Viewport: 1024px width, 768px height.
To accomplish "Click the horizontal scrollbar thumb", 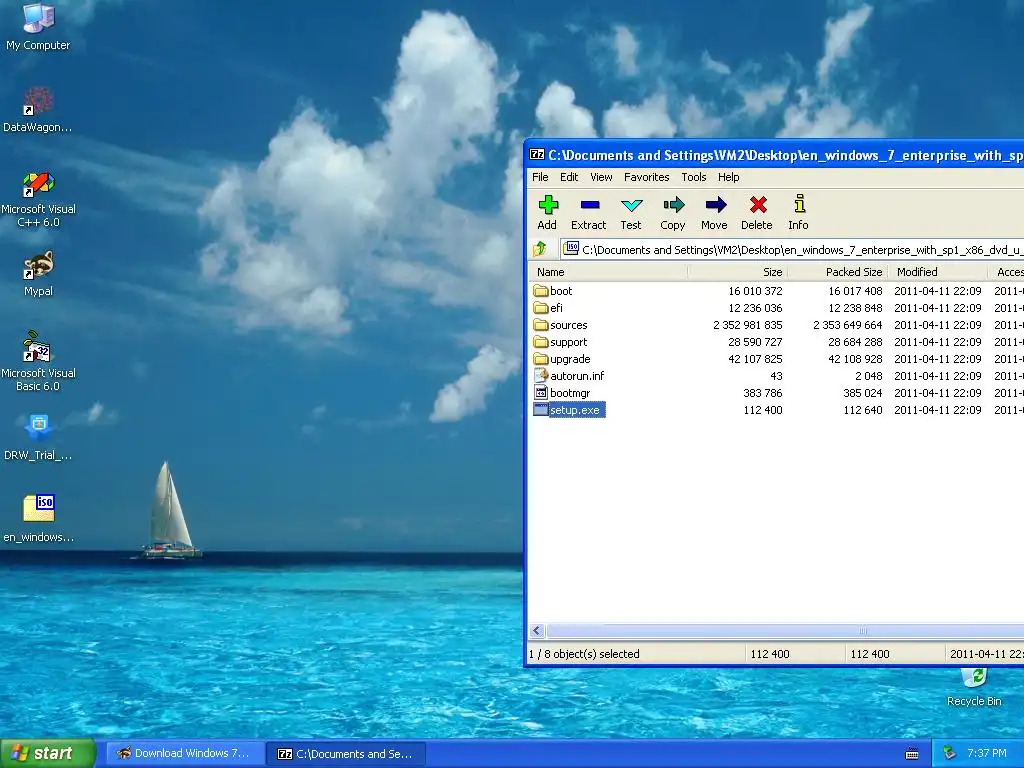I will point(785,630).
